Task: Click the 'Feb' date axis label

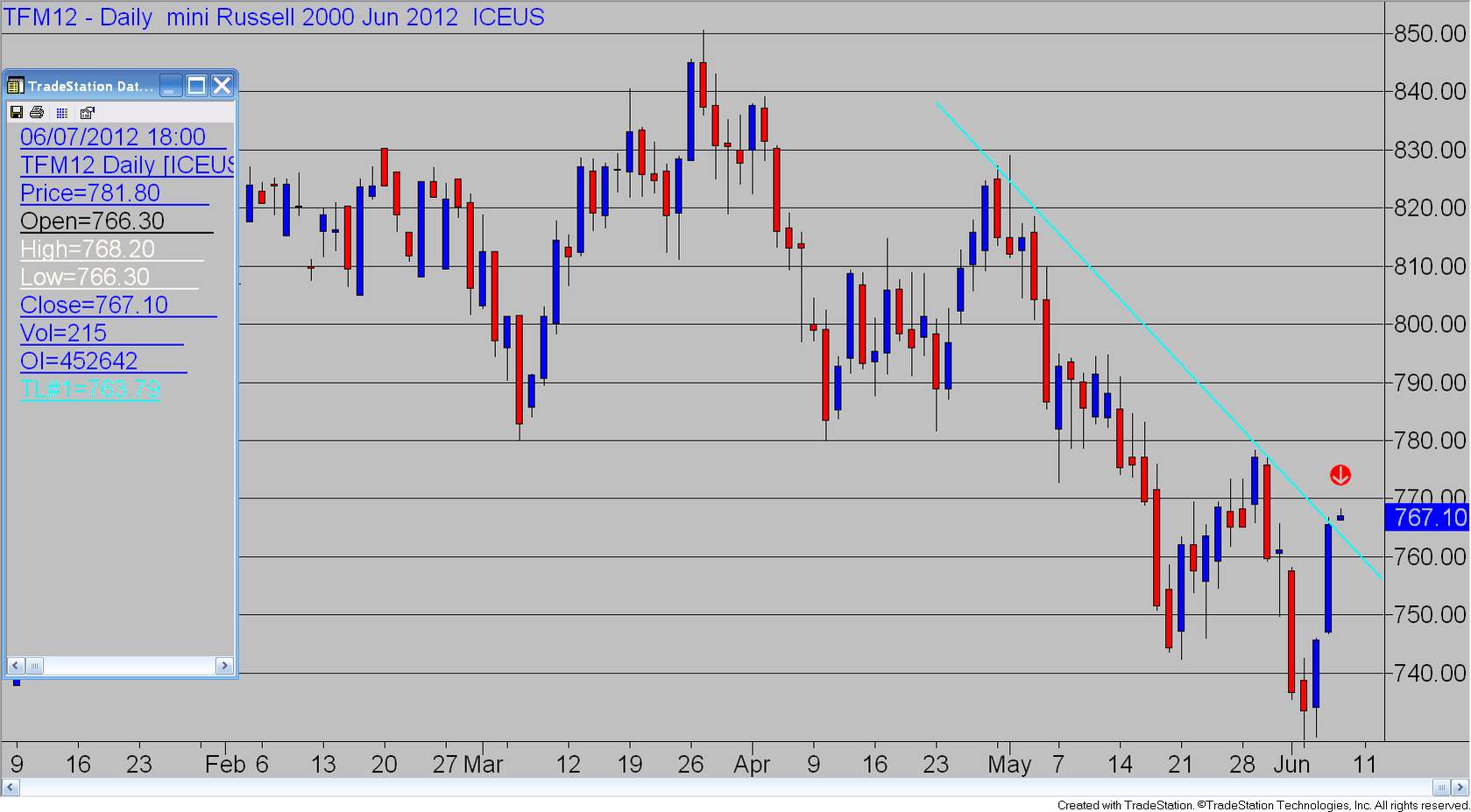Action: (x=225, y=765)
